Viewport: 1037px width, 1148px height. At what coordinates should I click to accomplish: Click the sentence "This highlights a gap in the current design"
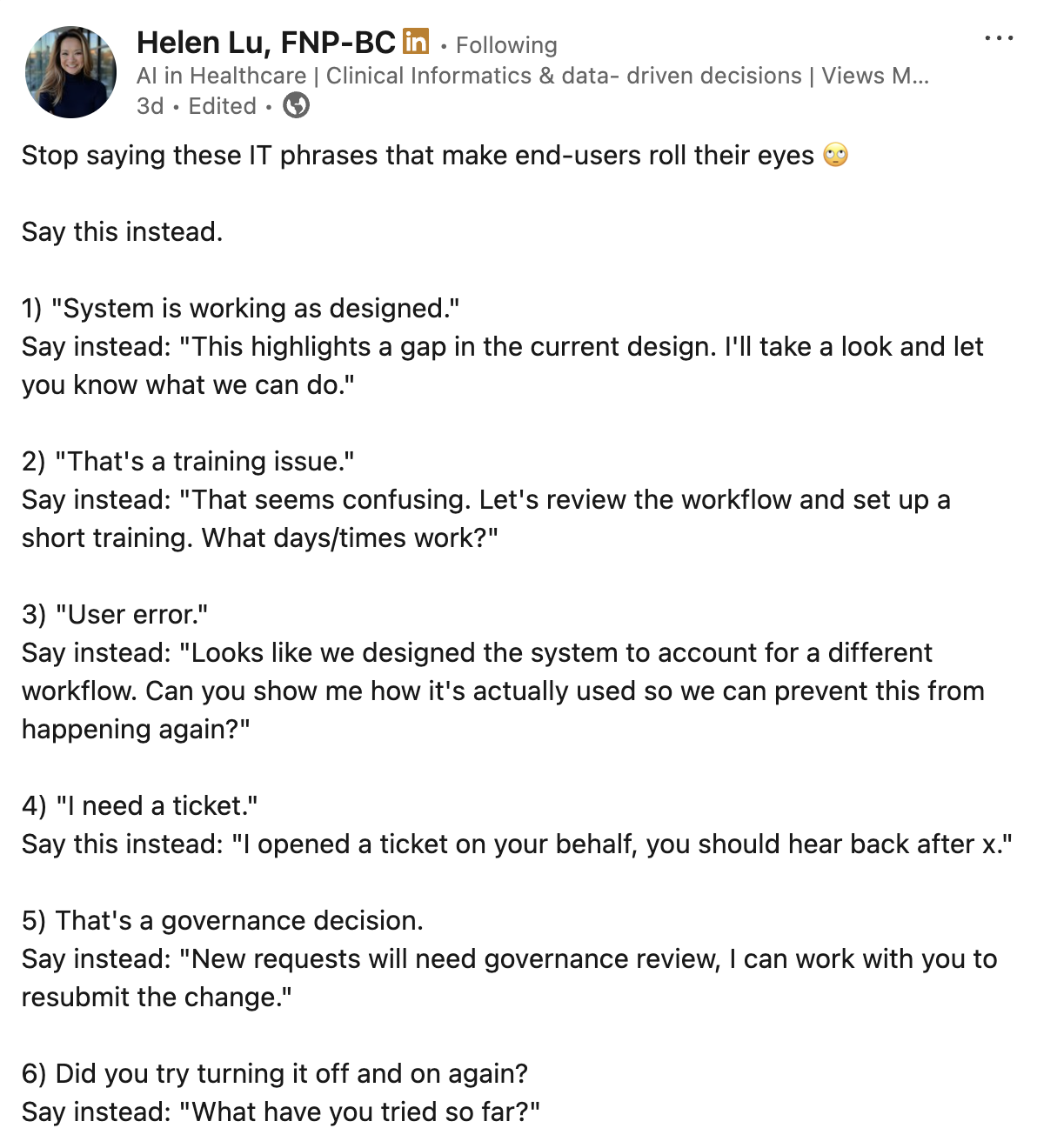click(448, 347)
